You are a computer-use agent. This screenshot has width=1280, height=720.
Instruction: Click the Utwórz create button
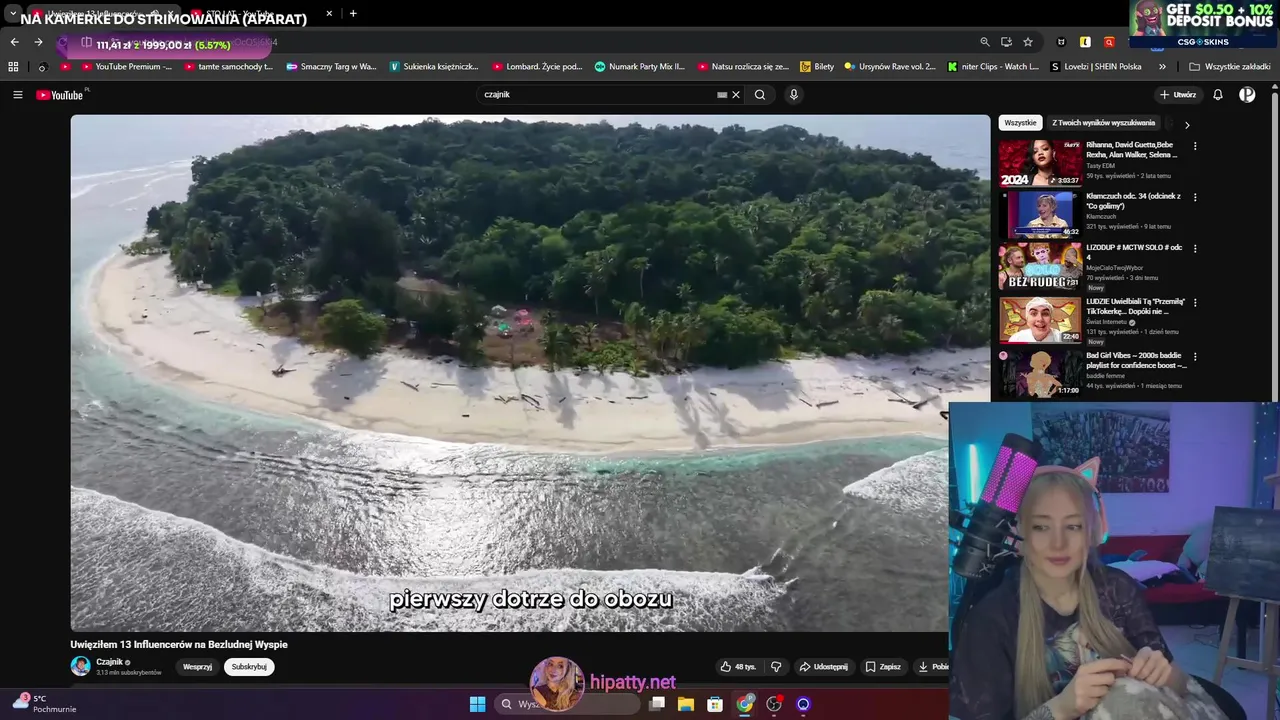coord(1178,95)
